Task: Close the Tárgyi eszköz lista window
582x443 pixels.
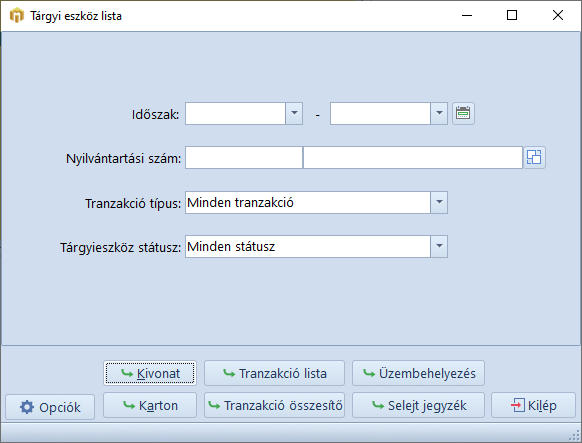Action: coord(558,16)
